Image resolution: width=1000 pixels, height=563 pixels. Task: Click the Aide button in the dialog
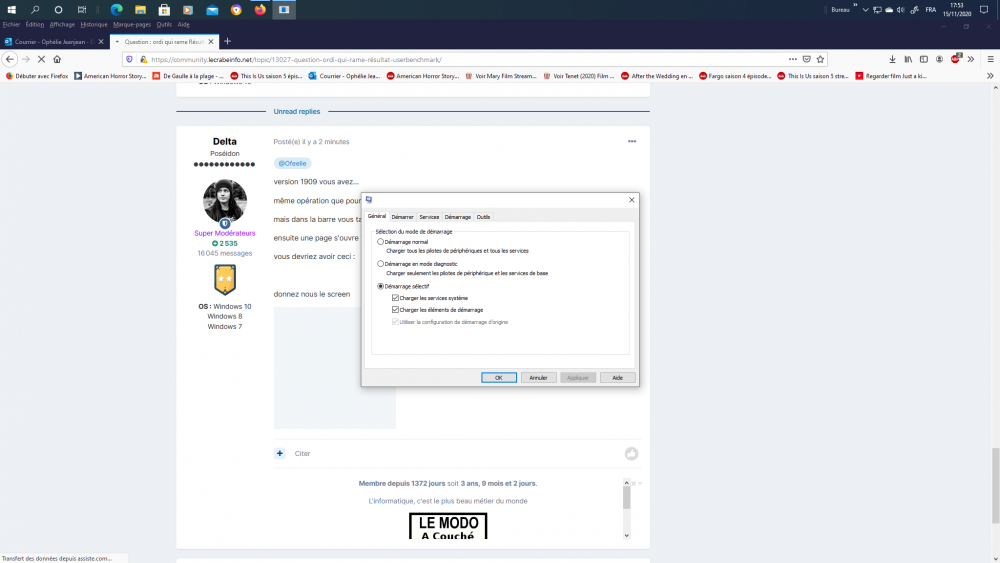[x=617, y=377]
